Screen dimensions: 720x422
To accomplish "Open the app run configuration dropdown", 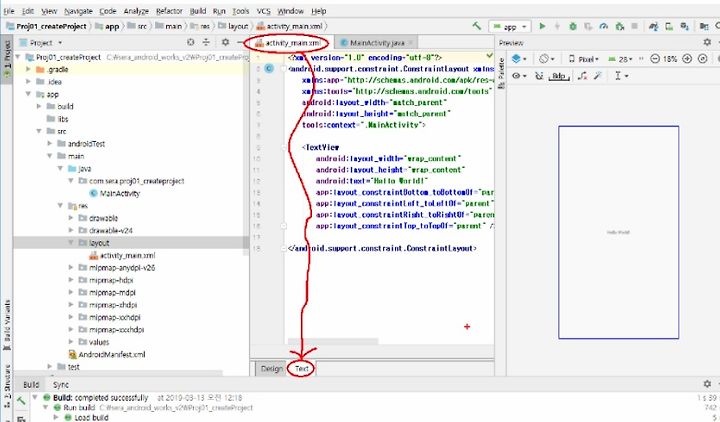I will 510,27.
